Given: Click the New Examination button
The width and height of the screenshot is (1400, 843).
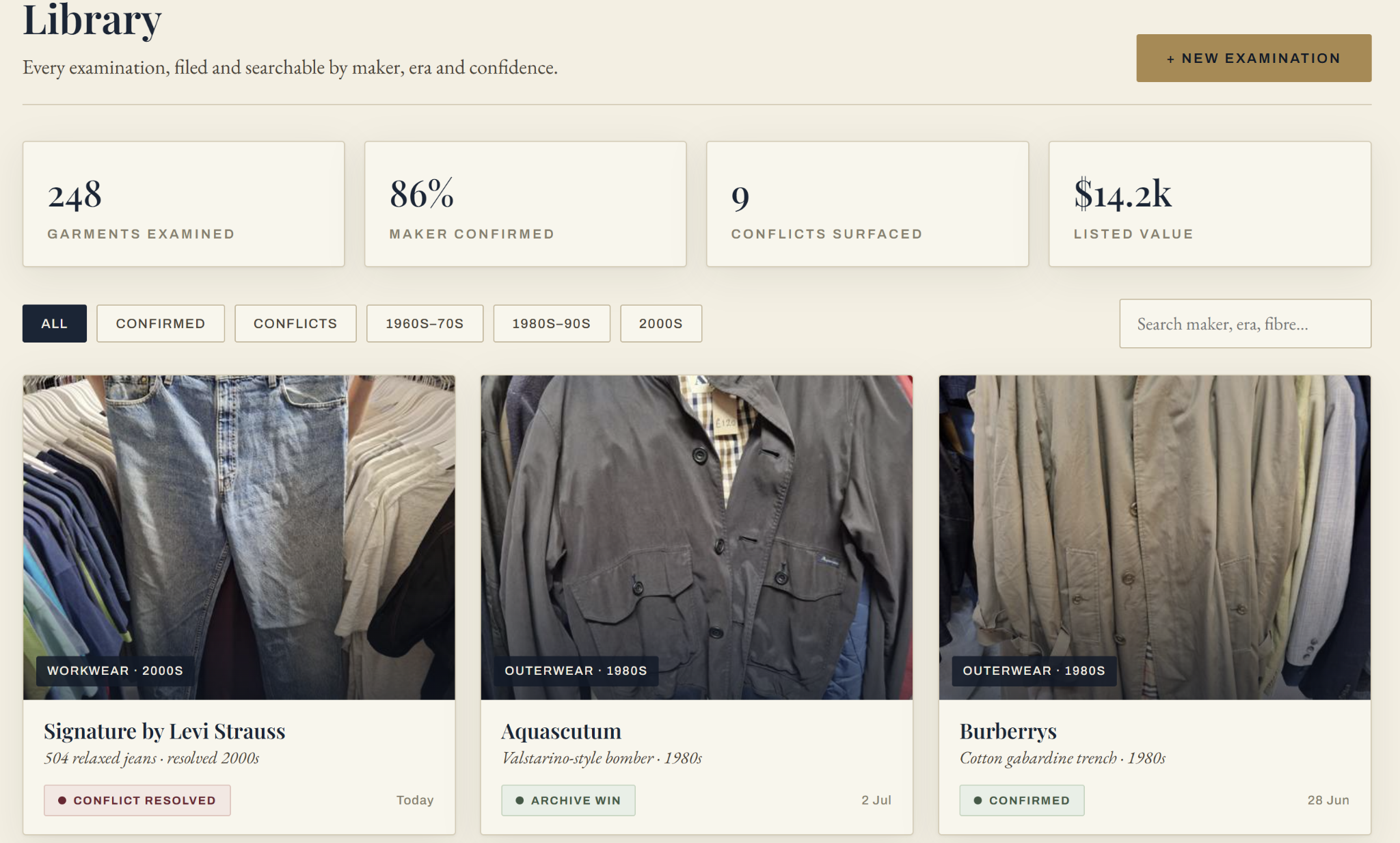Looking at the screenshot, I should pos(1254,58).
